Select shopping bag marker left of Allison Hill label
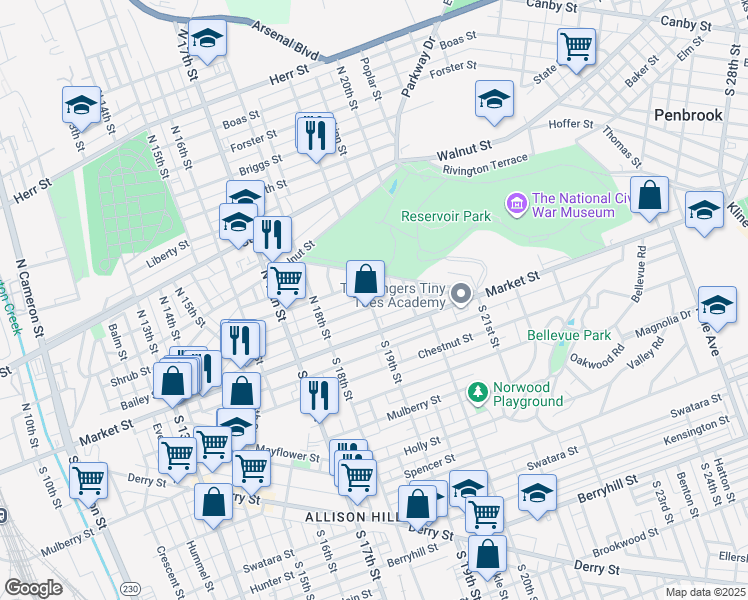This screenshot has width=748, height=600. coord(214,503)
